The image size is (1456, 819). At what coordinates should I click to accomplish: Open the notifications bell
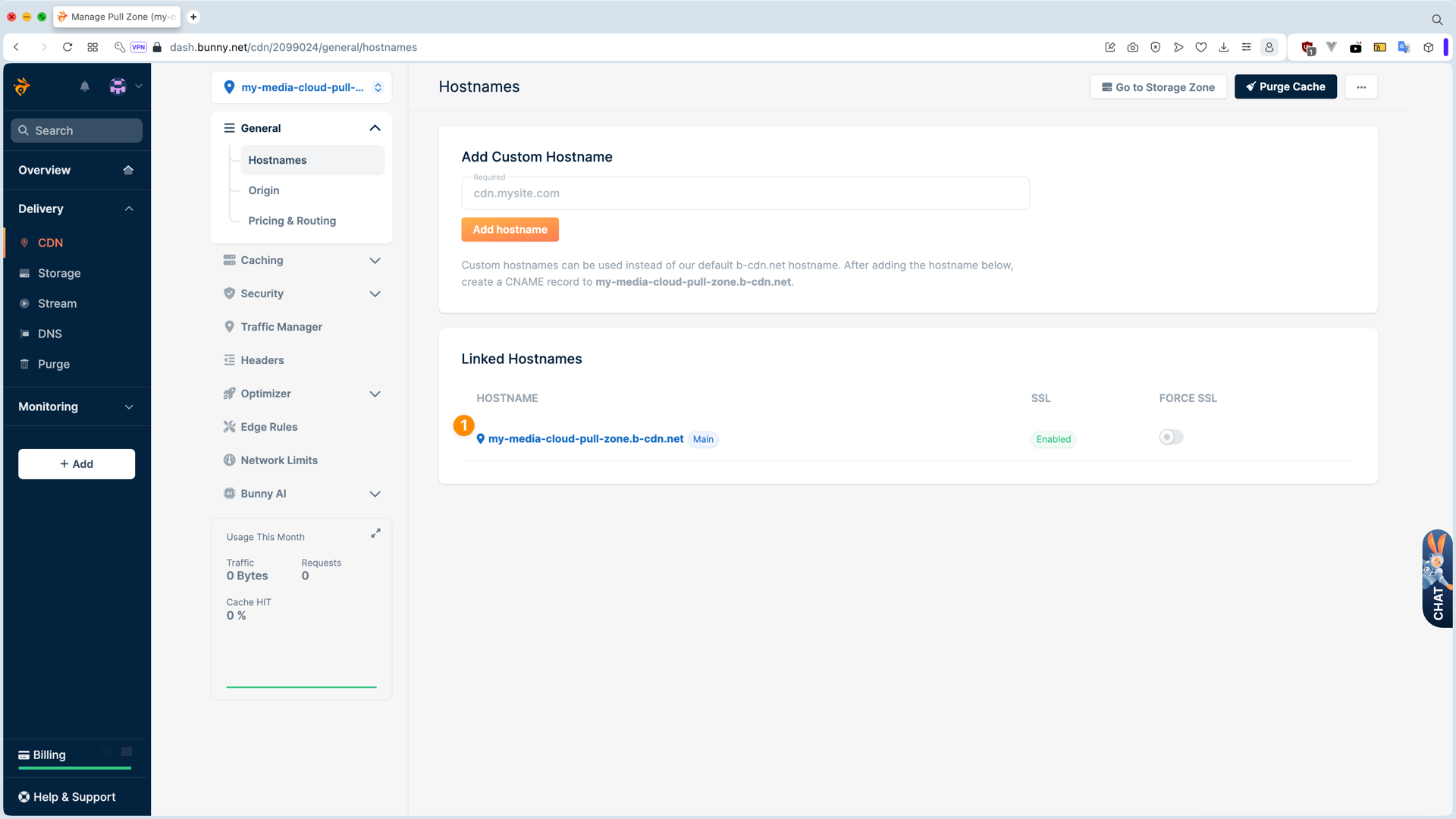(x=85, y=86)
